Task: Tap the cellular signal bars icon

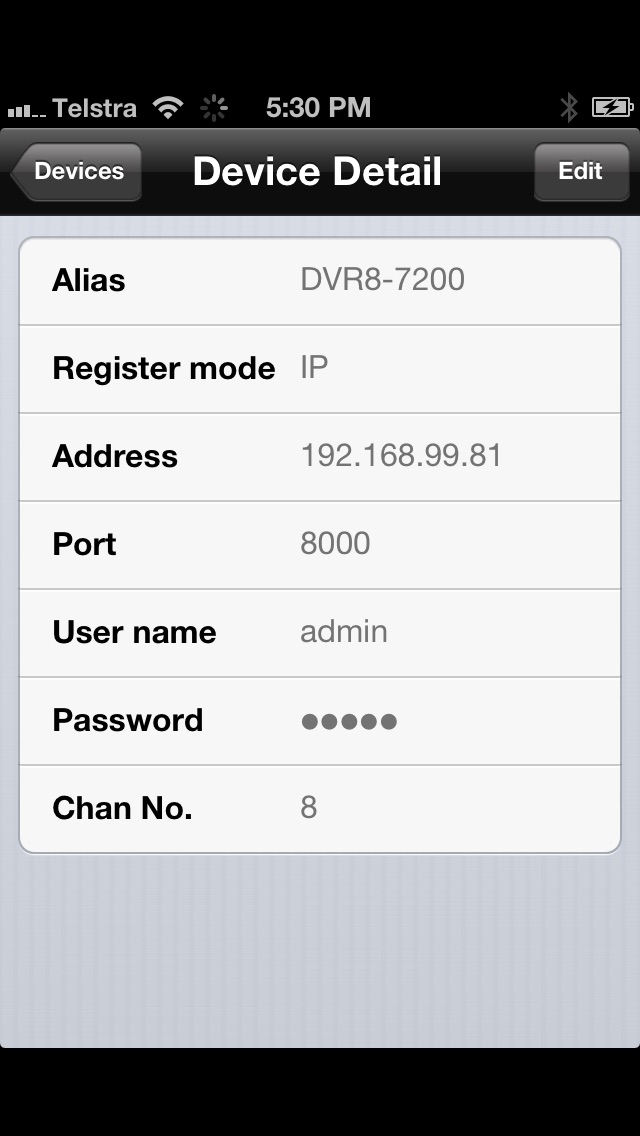Action: click(27, 110)
